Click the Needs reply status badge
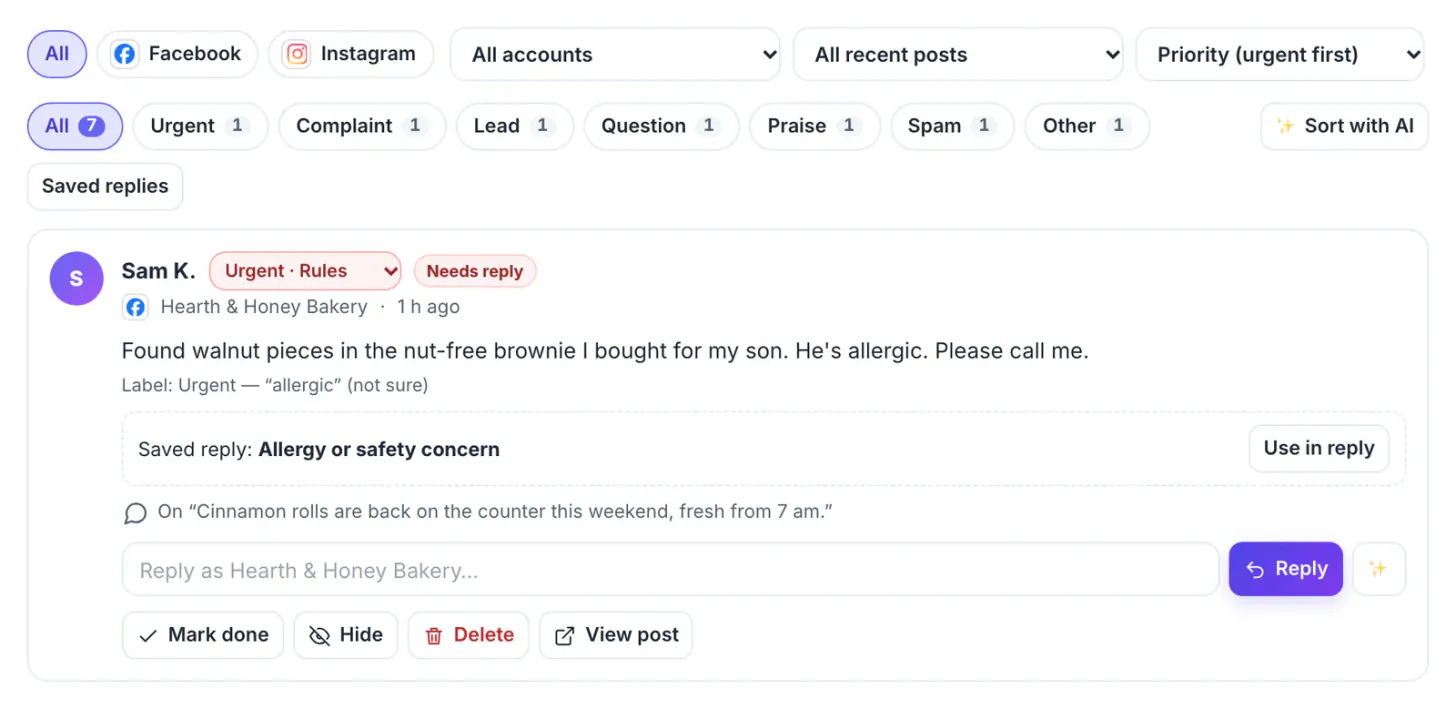 pyautogui.click(x=475, y=271)
